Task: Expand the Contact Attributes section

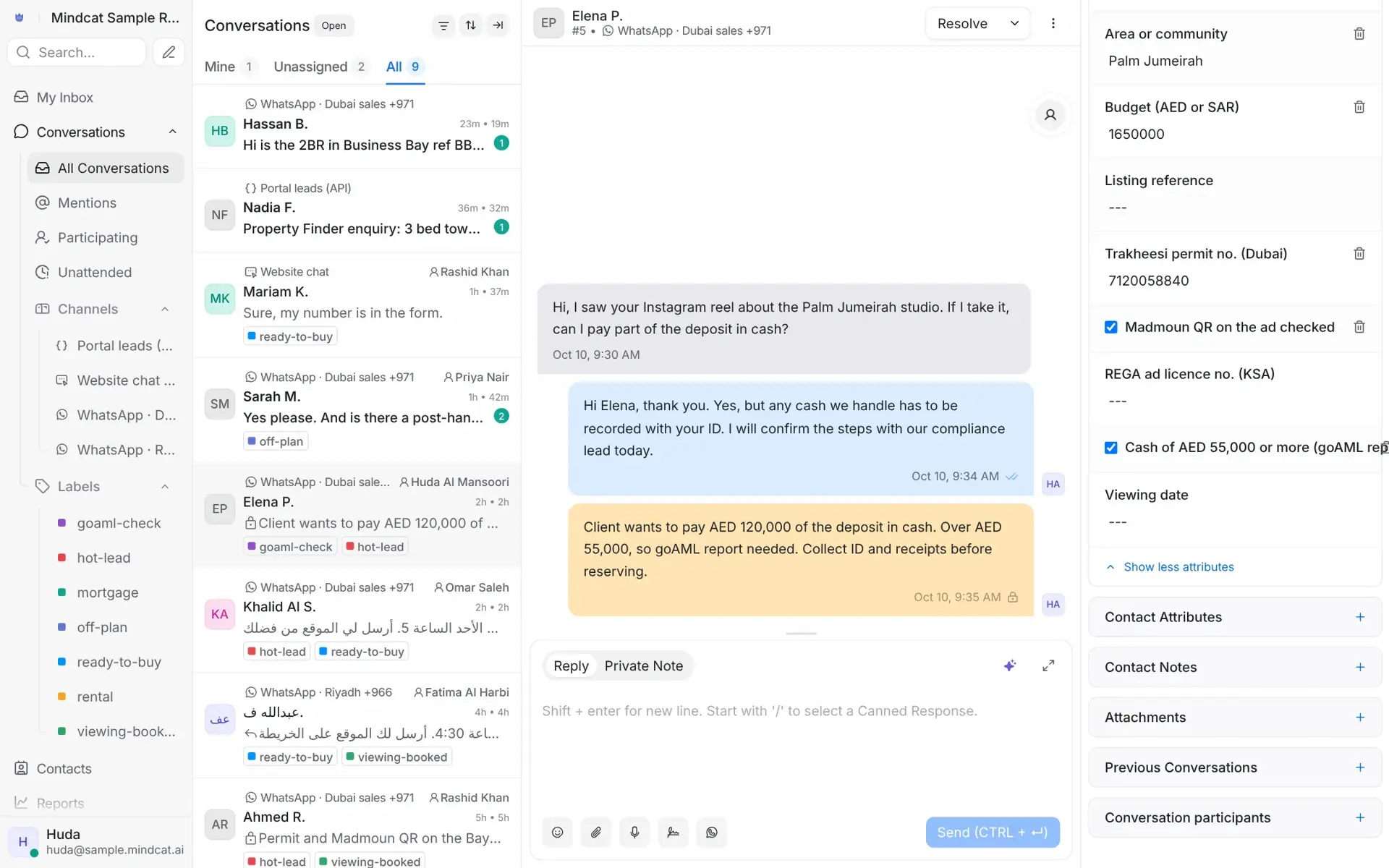Action: pos(1235,617)
